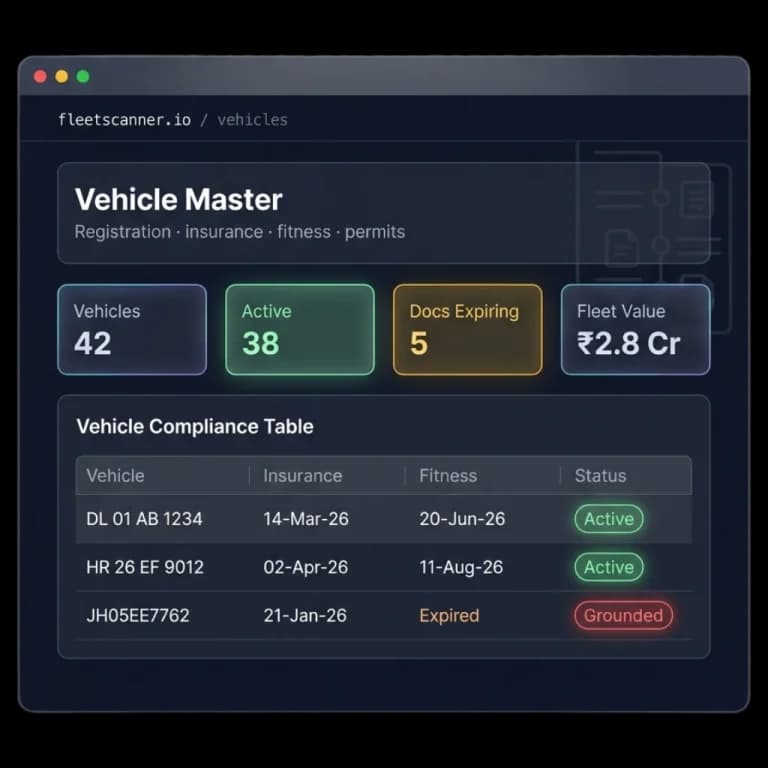Sort by the Status column header

click(600, 476)
